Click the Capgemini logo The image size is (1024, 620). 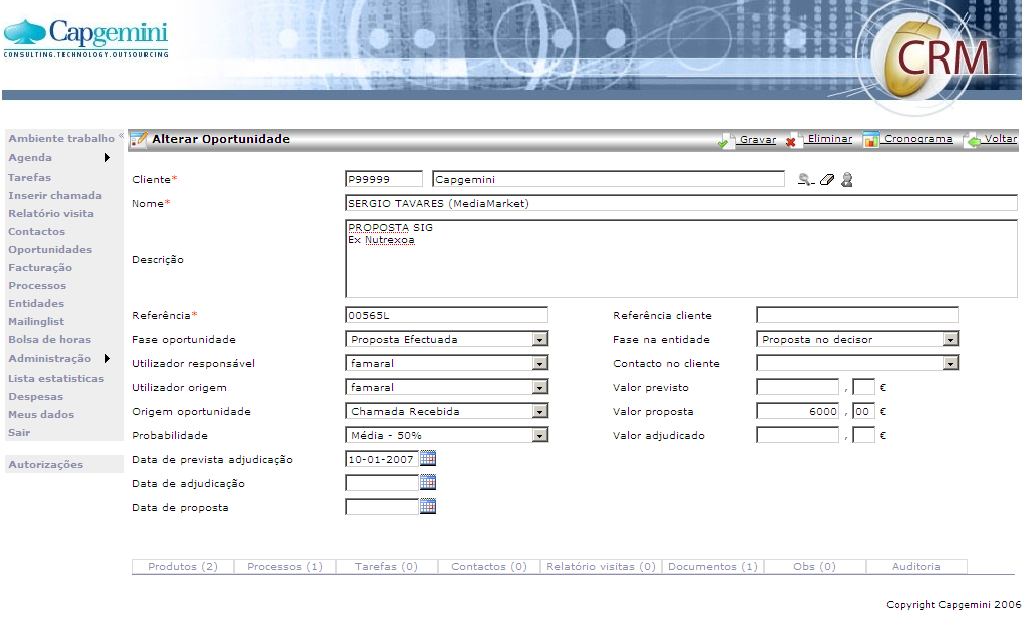[x=86, y=39]
